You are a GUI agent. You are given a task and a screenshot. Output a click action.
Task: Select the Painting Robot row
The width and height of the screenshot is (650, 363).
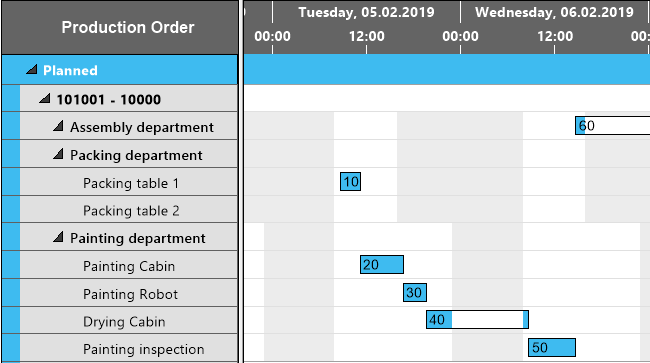(129, 293)
